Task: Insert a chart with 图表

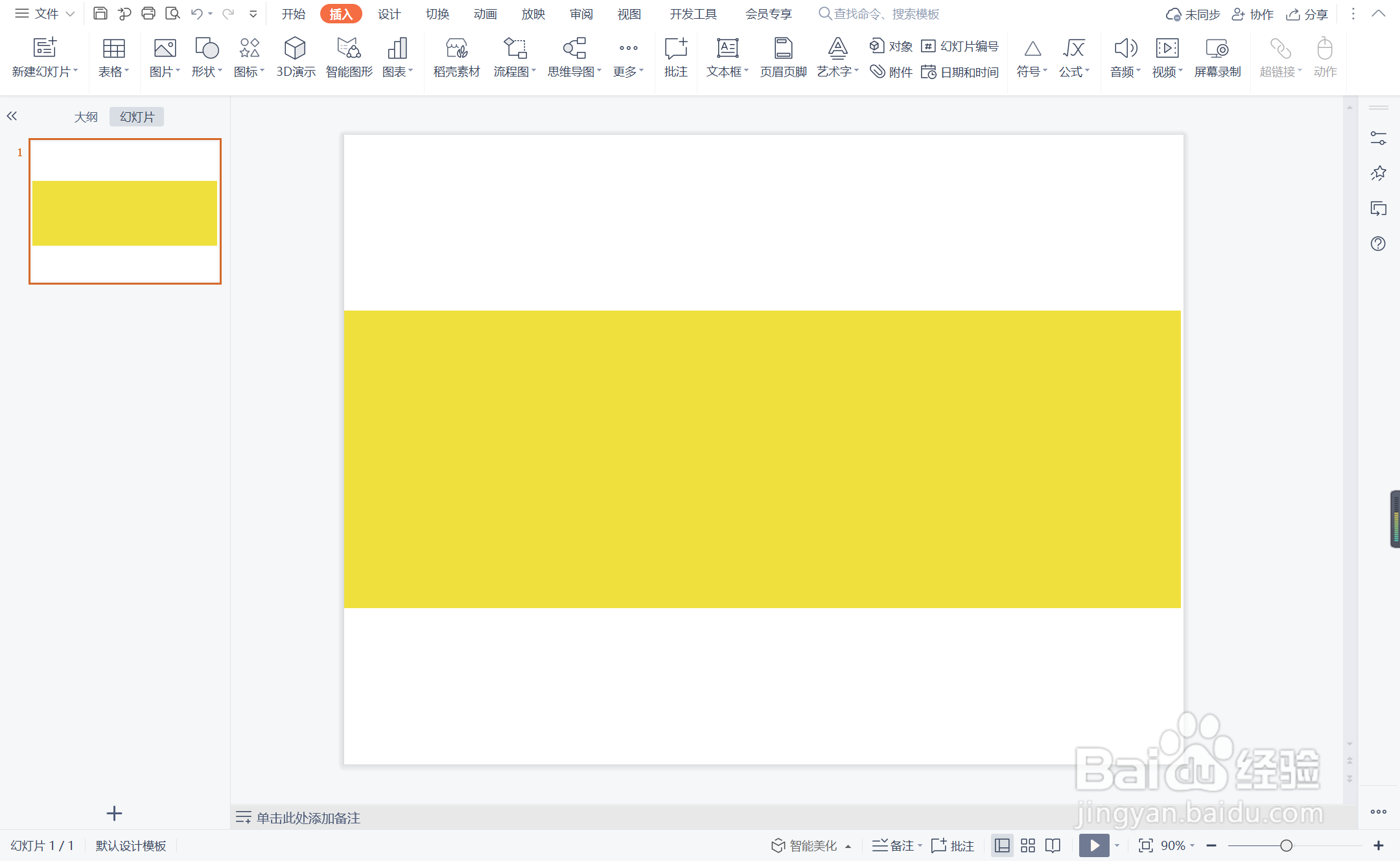Action: tap(397, 57)
